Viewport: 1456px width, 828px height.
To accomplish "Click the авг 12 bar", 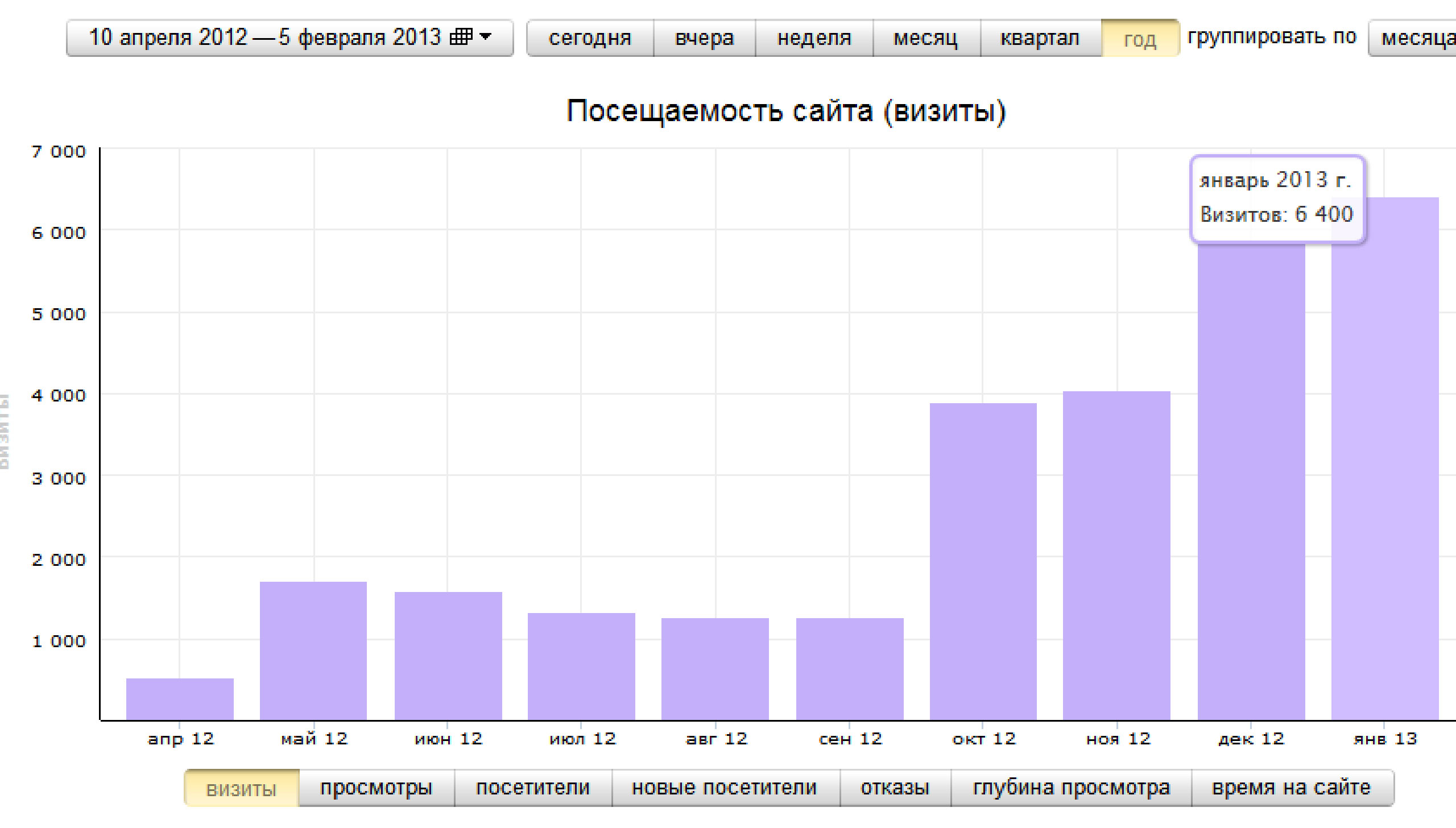I will pos(715,669).
